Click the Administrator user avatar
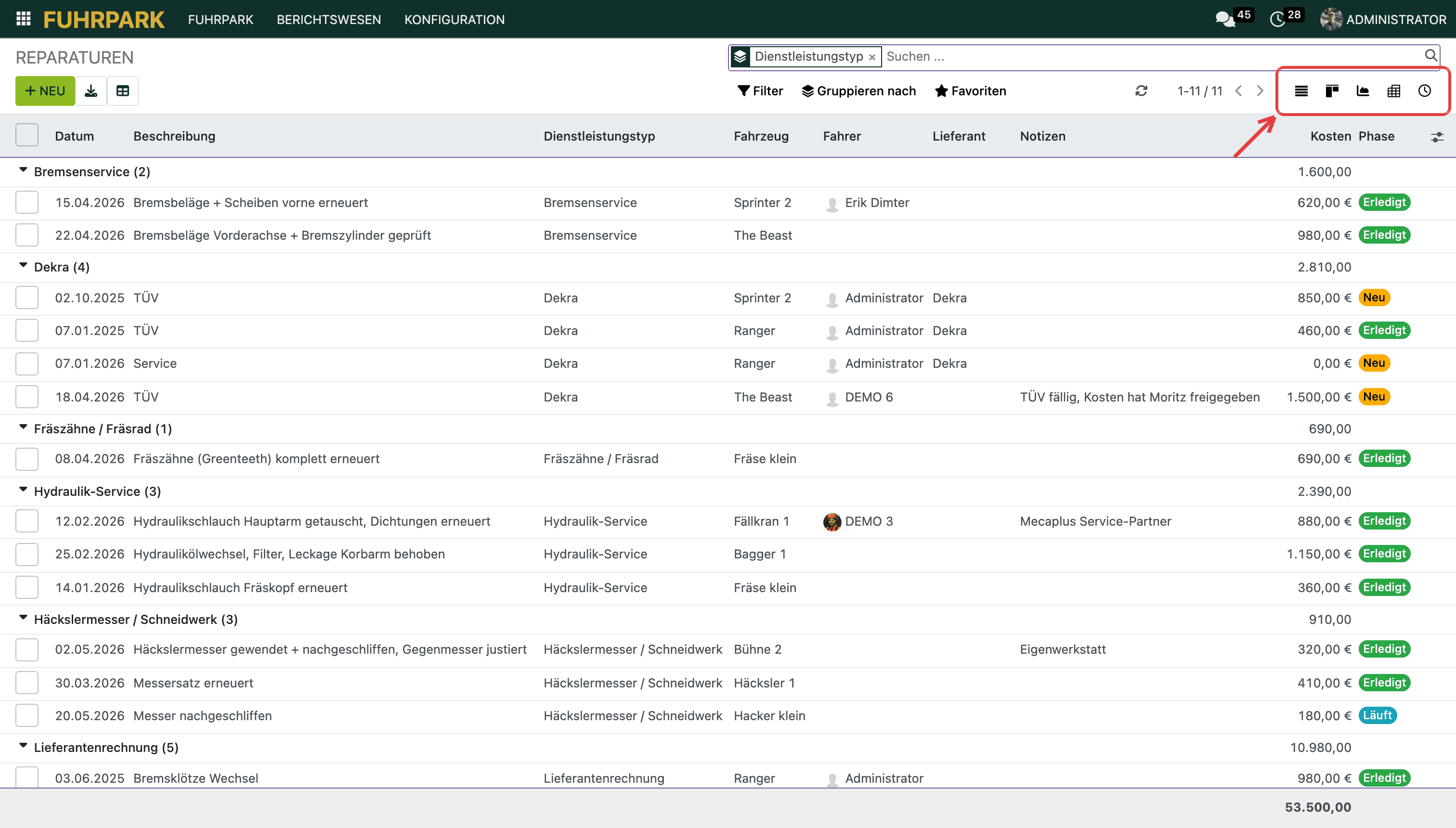Image resolution: width=1456 pixels, height=828 pixels. 1331,19
